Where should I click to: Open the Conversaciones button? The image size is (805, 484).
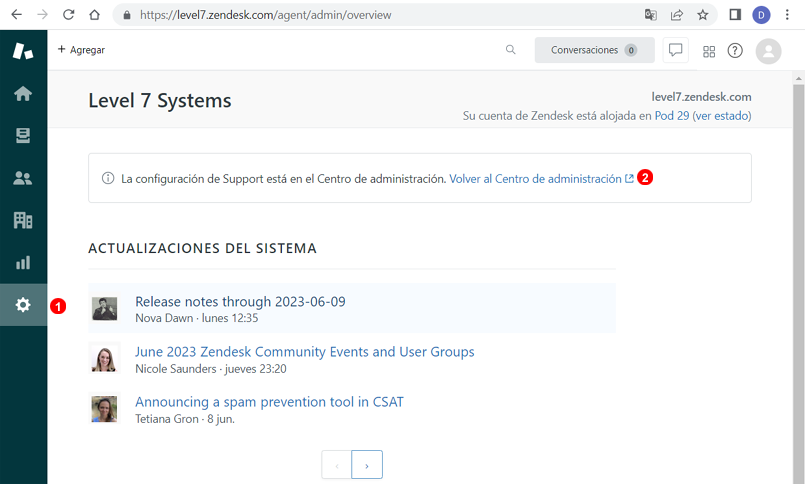tap(595, 50)
